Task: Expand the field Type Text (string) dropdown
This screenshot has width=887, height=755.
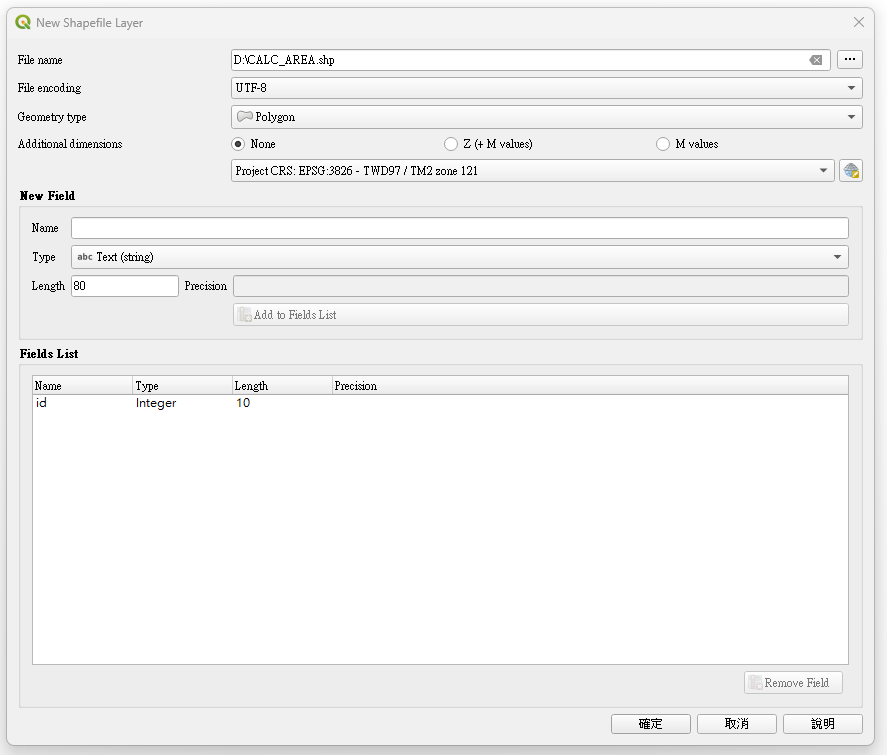Action: [x=459, y=257]
